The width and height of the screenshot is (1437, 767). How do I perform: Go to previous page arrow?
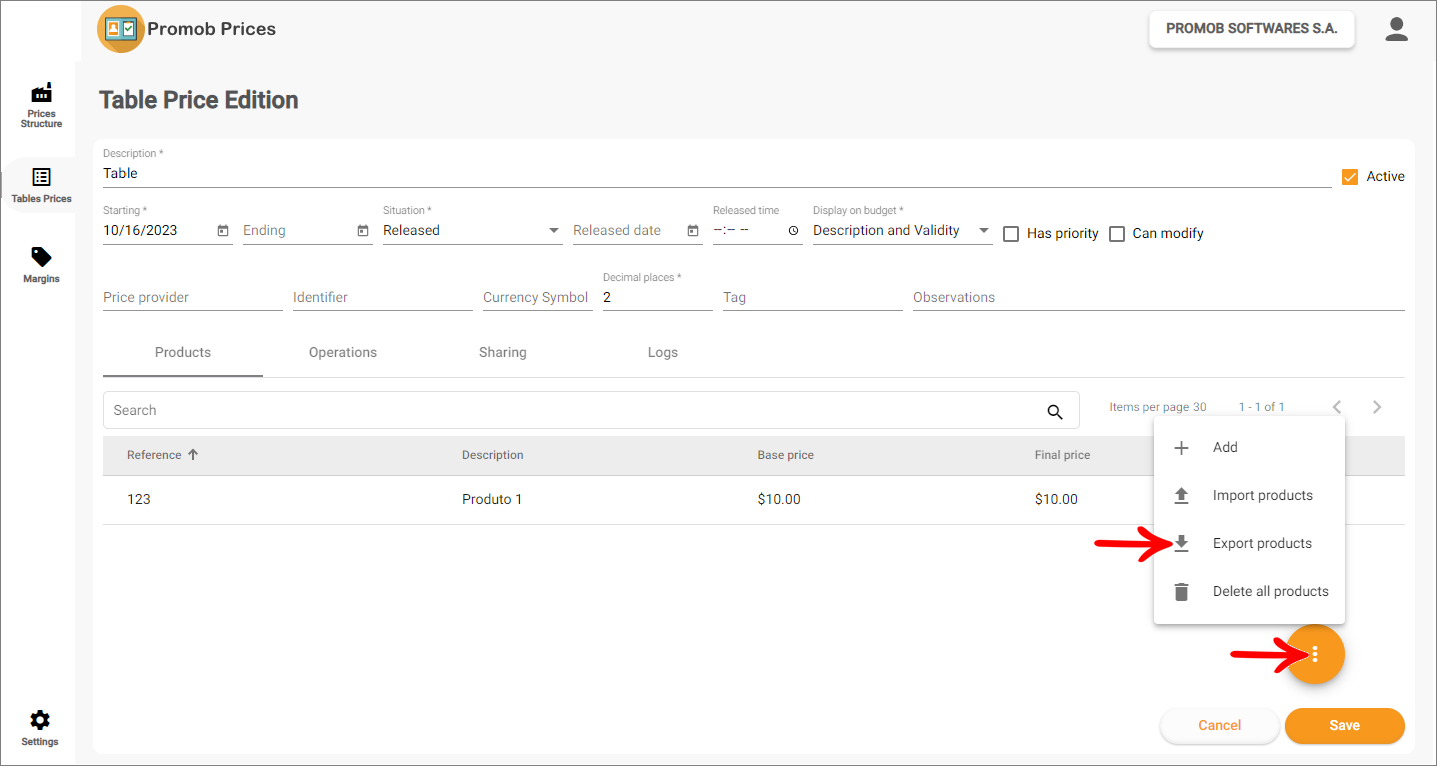[x=1337, y=407]
